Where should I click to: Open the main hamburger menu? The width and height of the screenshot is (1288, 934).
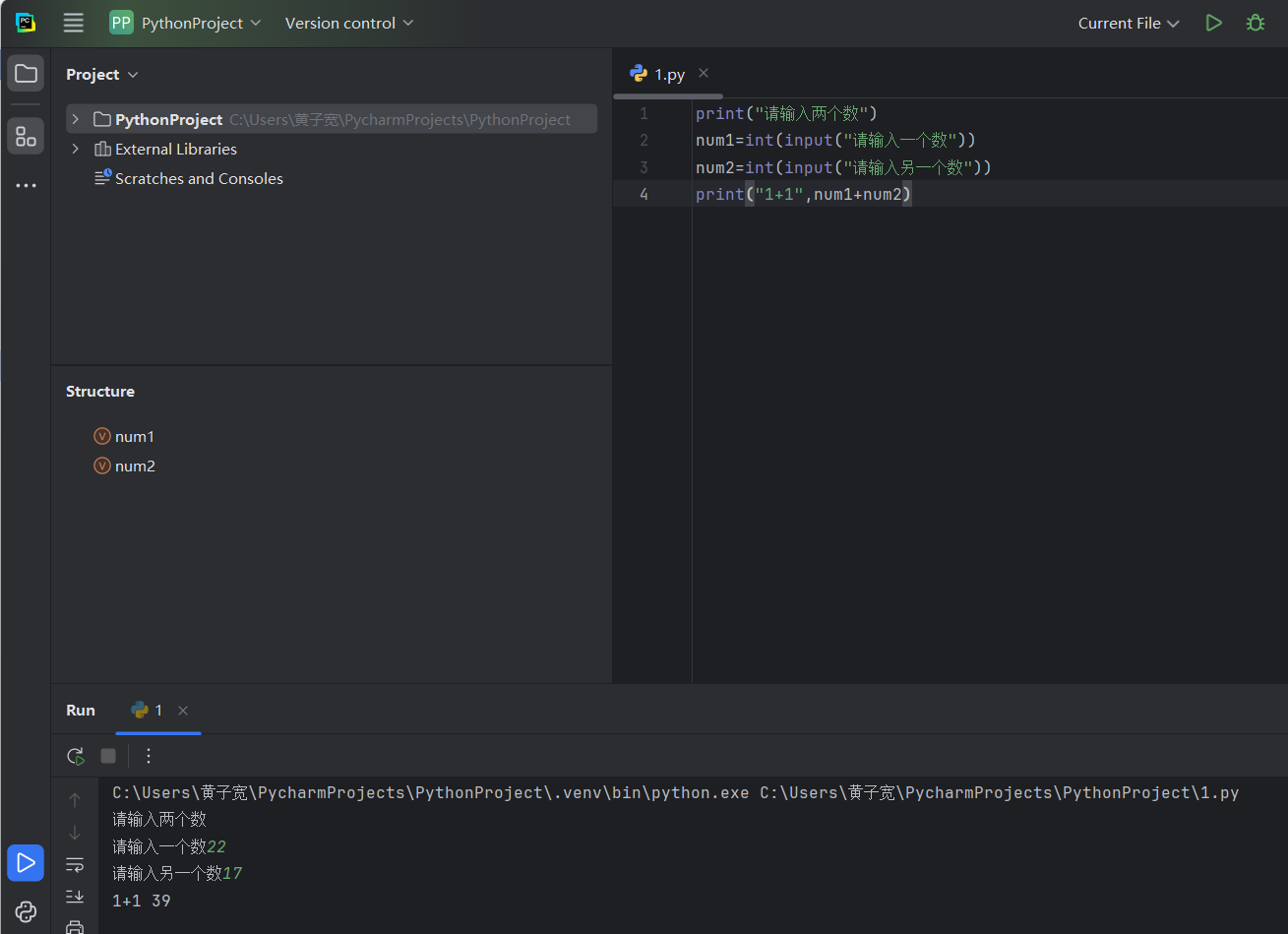click(73, 23)
